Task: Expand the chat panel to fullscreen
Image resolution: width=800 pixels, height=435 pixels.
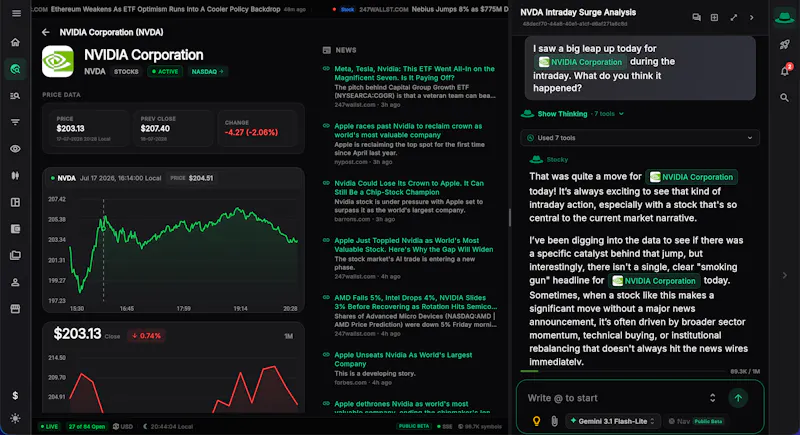Action: click(733, 17)
